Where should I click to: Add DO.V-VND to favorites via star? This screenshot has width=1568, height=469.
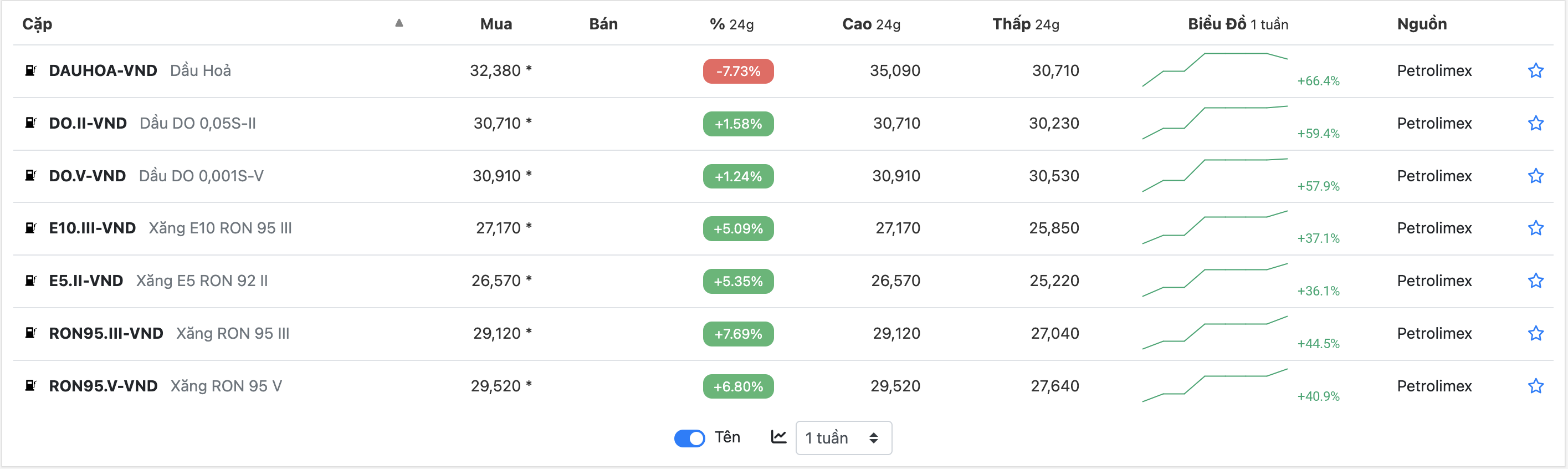pyautogui.click(x=1535, y=176)
